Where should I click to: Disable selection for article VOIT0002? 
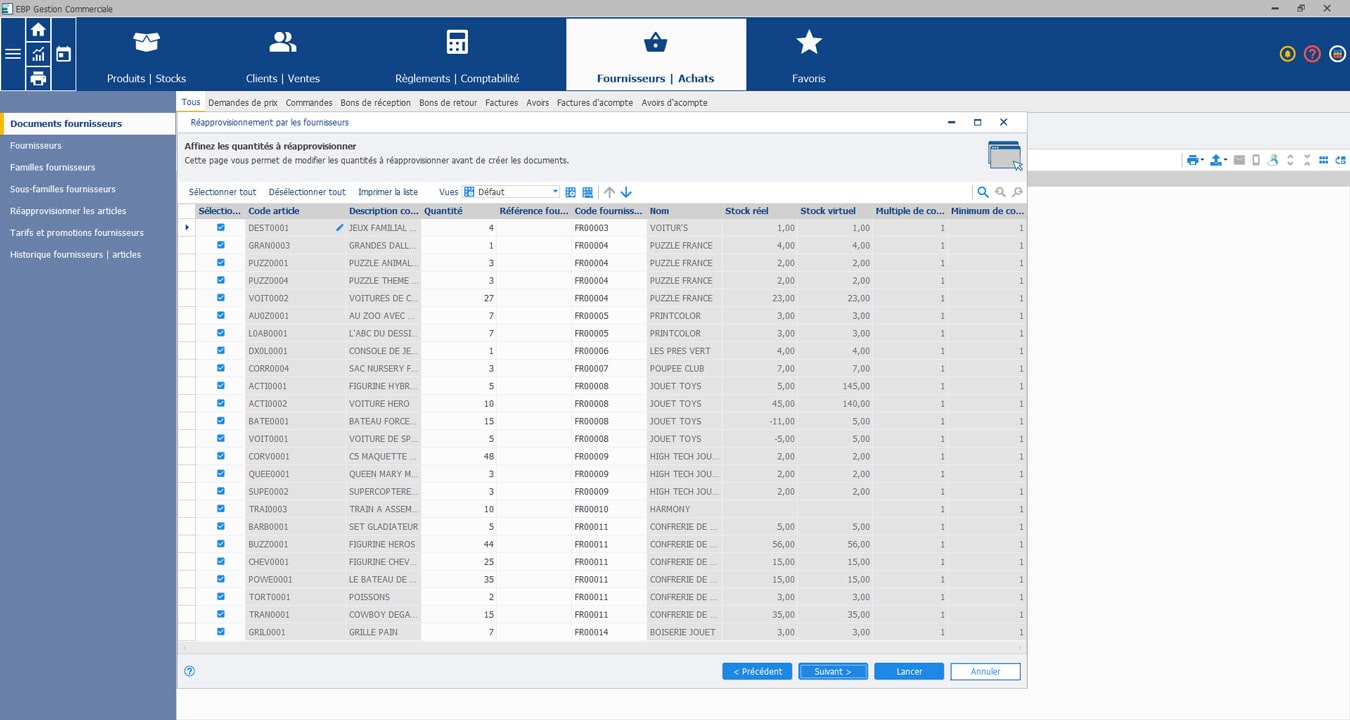[x=222, y=298]
